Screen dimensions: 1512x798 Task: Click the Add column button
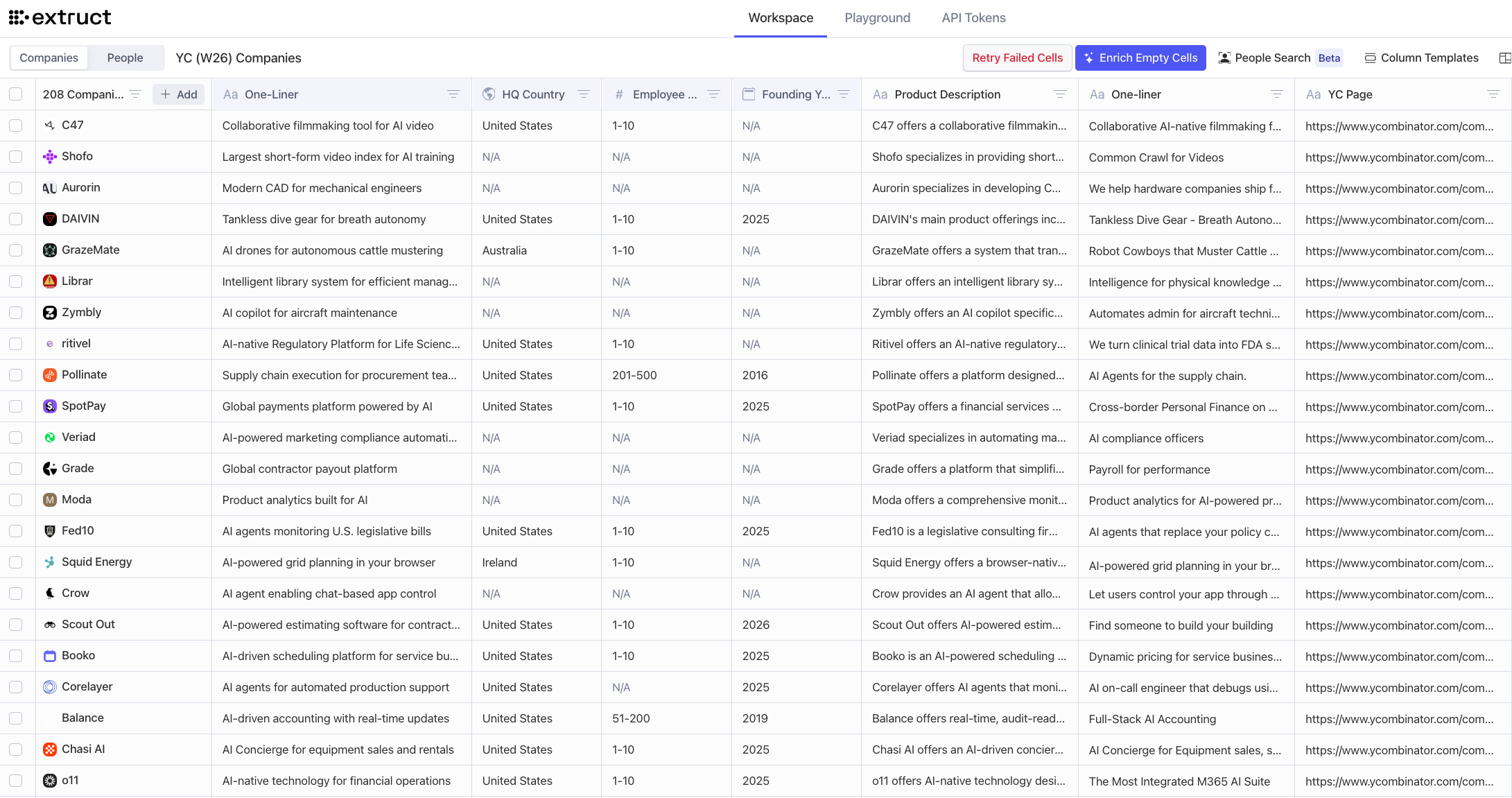pyautogui.click(x=178, y=94)
